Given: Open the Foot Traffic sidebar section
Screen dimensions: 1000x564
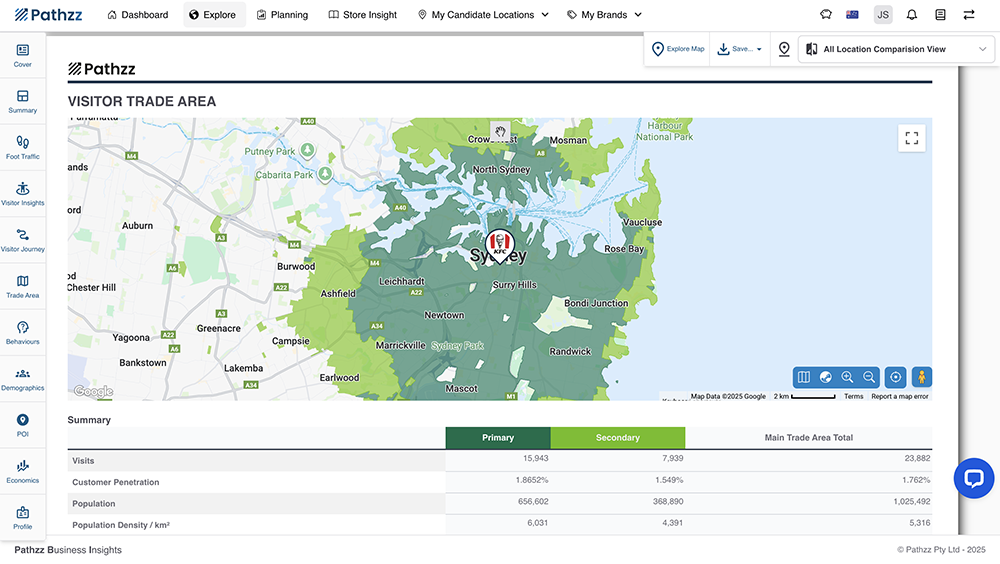Looking at the screenshot, I should click(22, 148).
